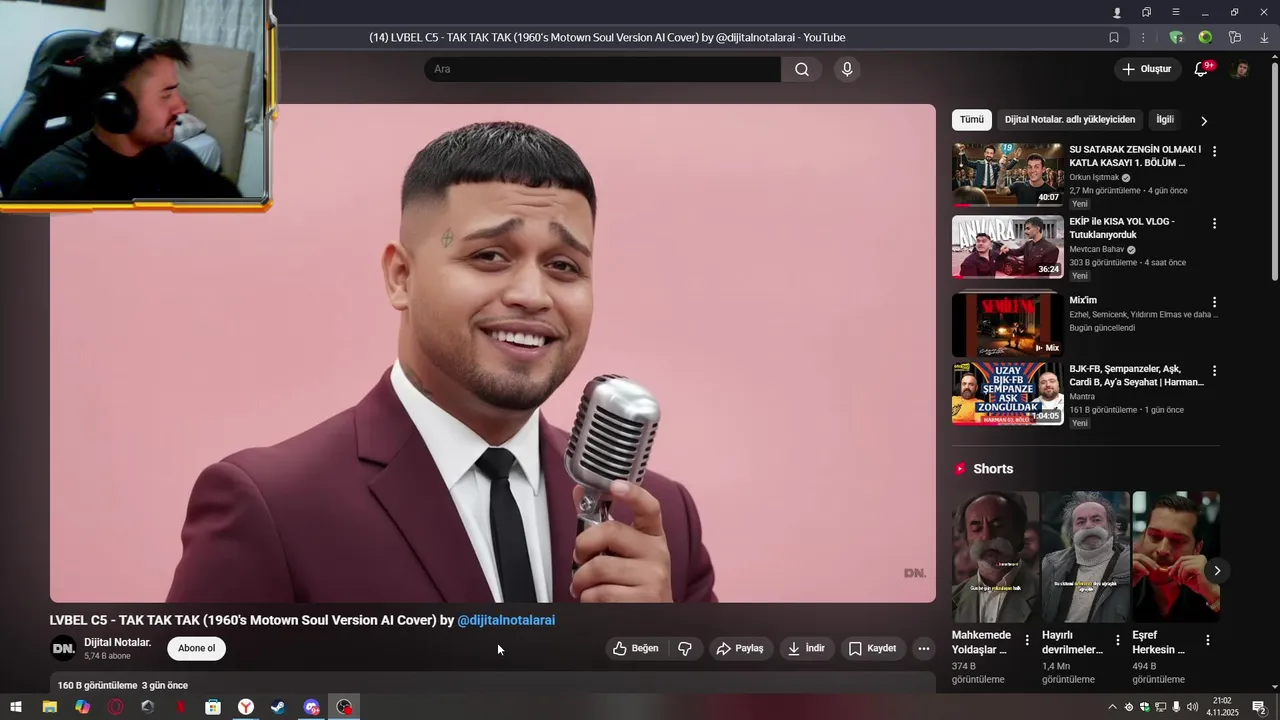Open Microsoft Store from taskbar
The image size is (1280, 720).
coord(213,707)
